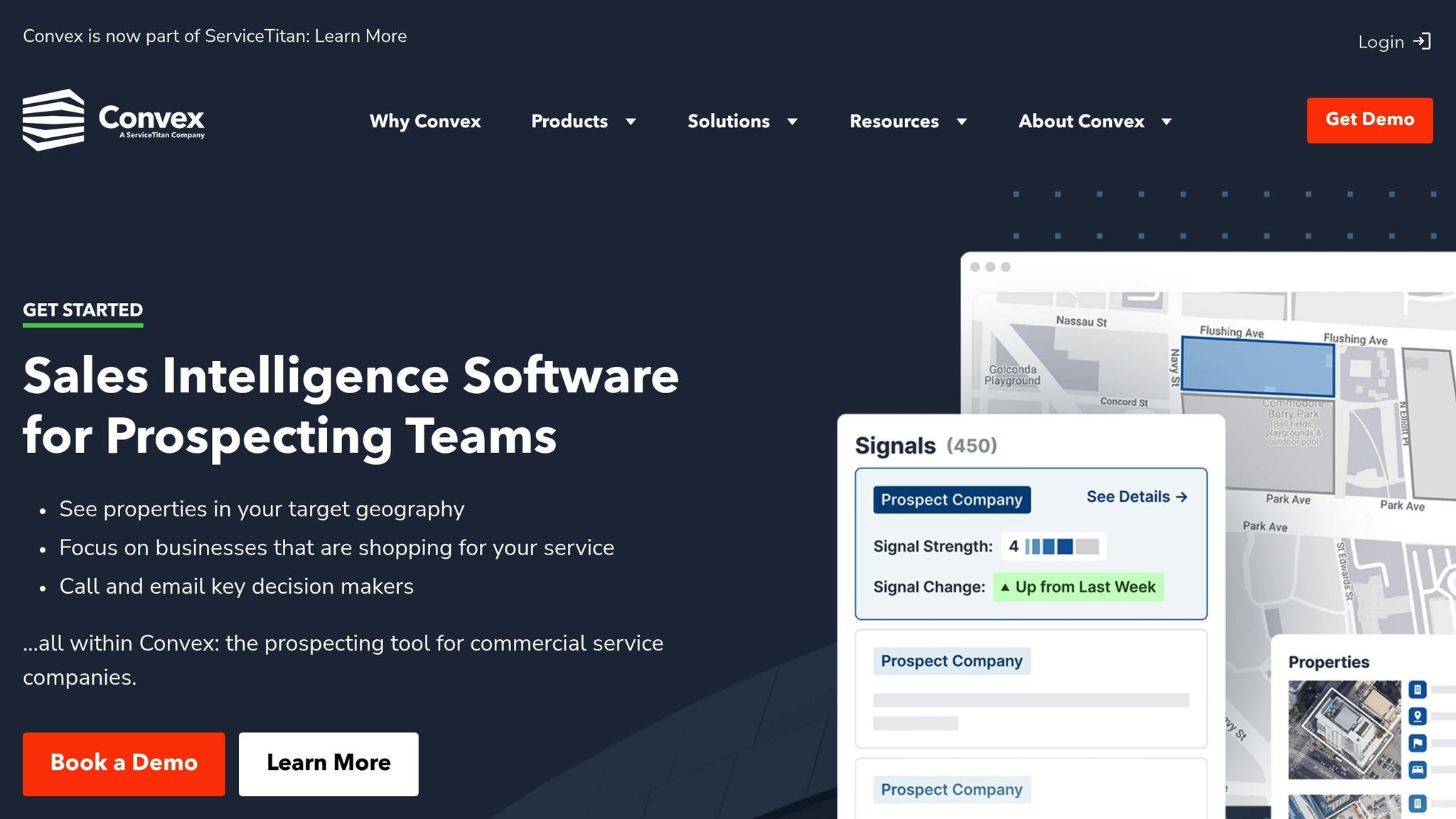Image resolution: width=1456 pixels, height=819 pixels.
Task: Click the building icon beside first property
Action: pyautogui.click(x=1418, y=689)
